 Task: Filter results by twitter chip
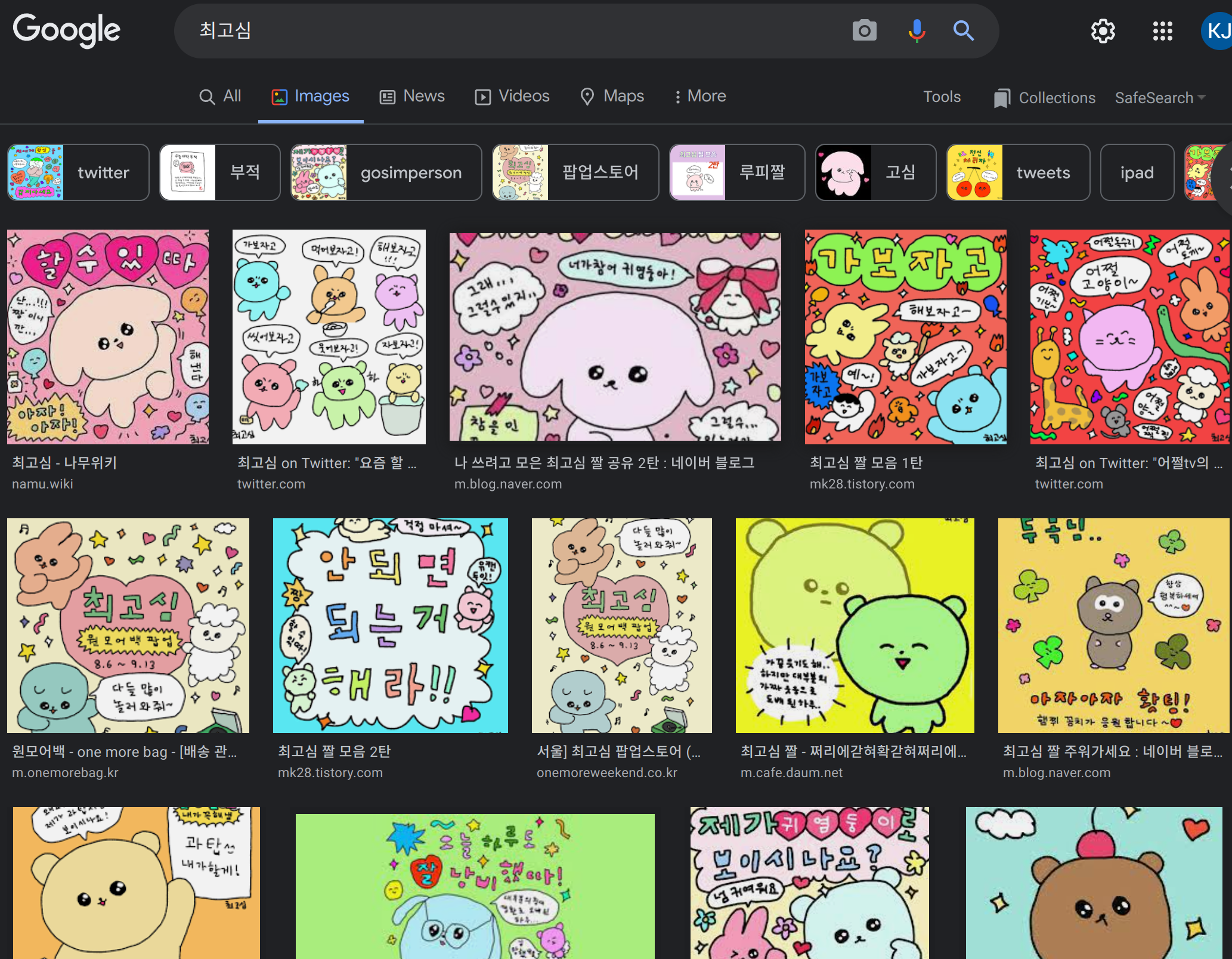click(78, 172)
